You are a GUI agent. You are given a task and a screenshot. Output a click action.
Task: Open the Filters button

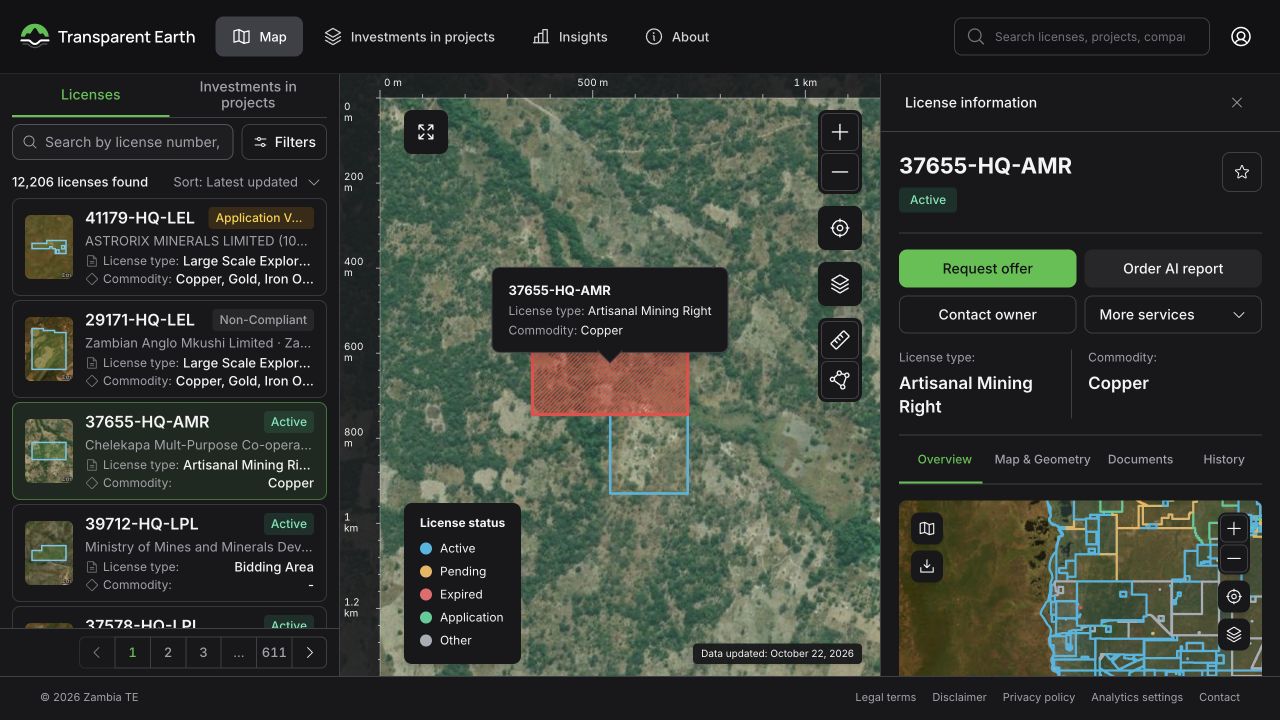pos(284,142)
